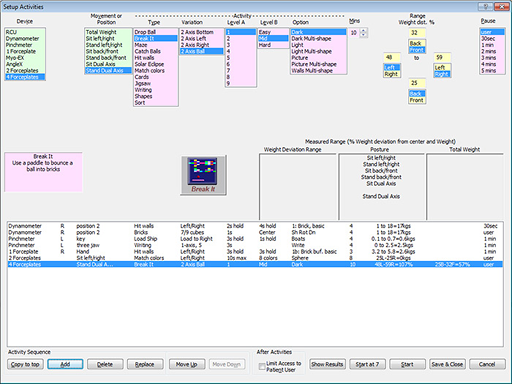512x384 pixels.
Task: Open Show Results
Action: point(327,364)
